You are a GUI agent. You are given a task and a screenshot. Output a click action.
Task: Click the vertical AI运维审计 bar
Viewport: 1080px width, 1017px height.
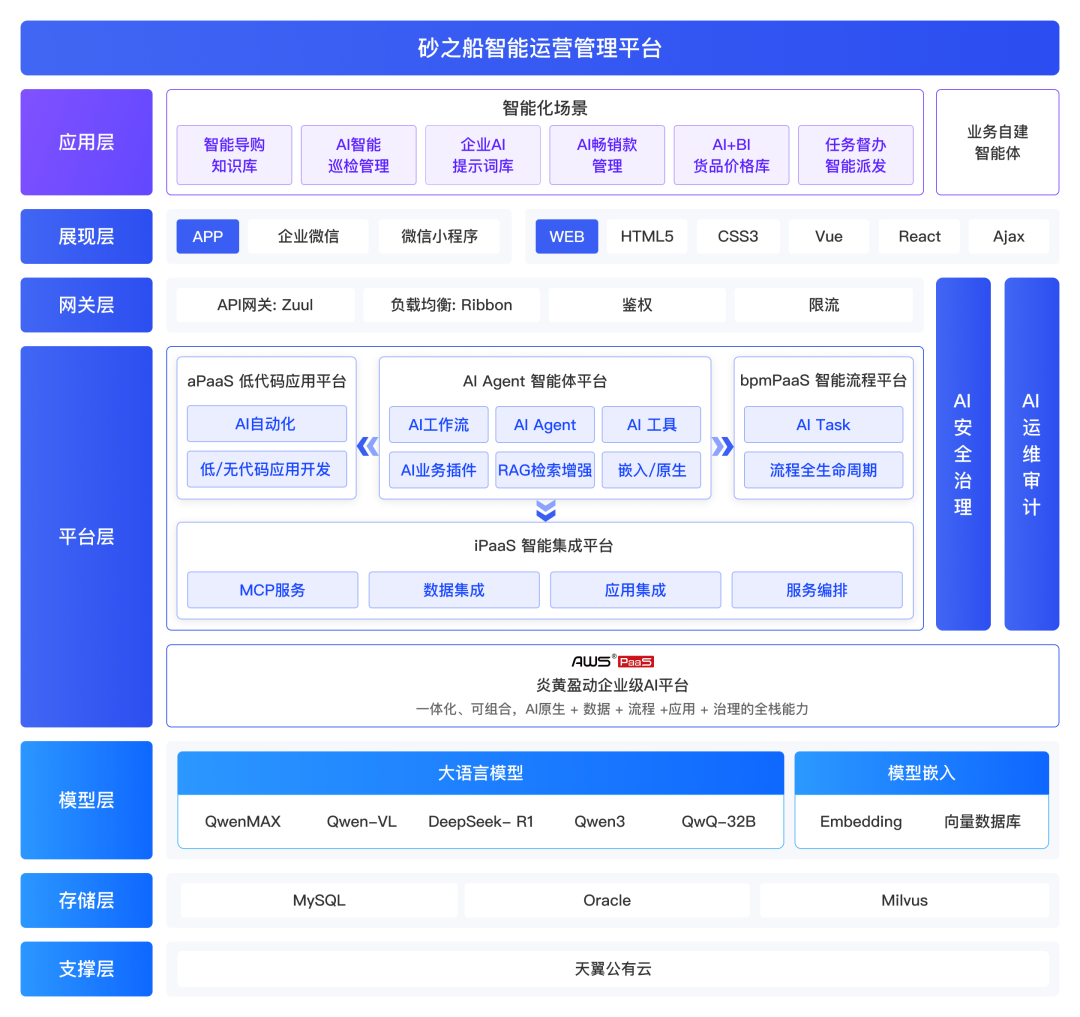click(1032, 454)
